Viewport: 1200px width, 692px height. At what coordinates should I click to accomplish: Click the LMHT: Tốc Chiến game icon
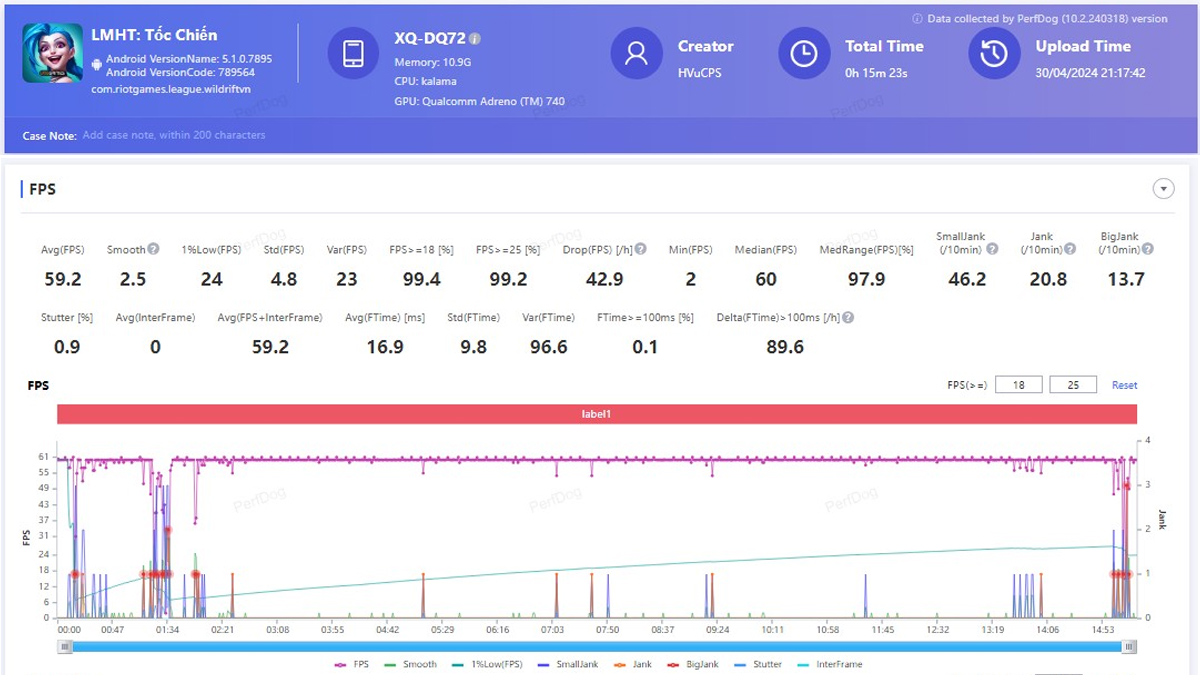tap(52, 53)
